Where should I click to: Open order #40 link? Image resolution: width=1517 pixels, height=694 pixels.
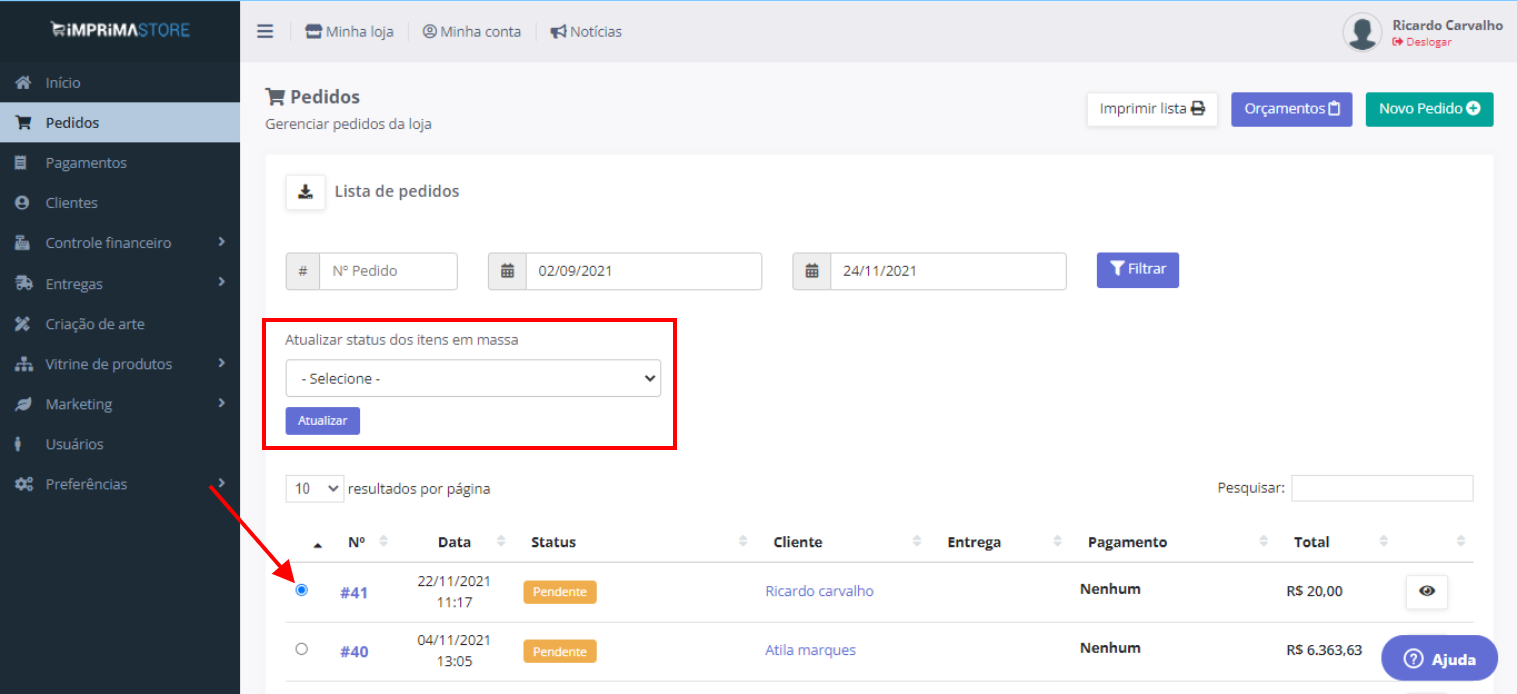click(354, 652)
